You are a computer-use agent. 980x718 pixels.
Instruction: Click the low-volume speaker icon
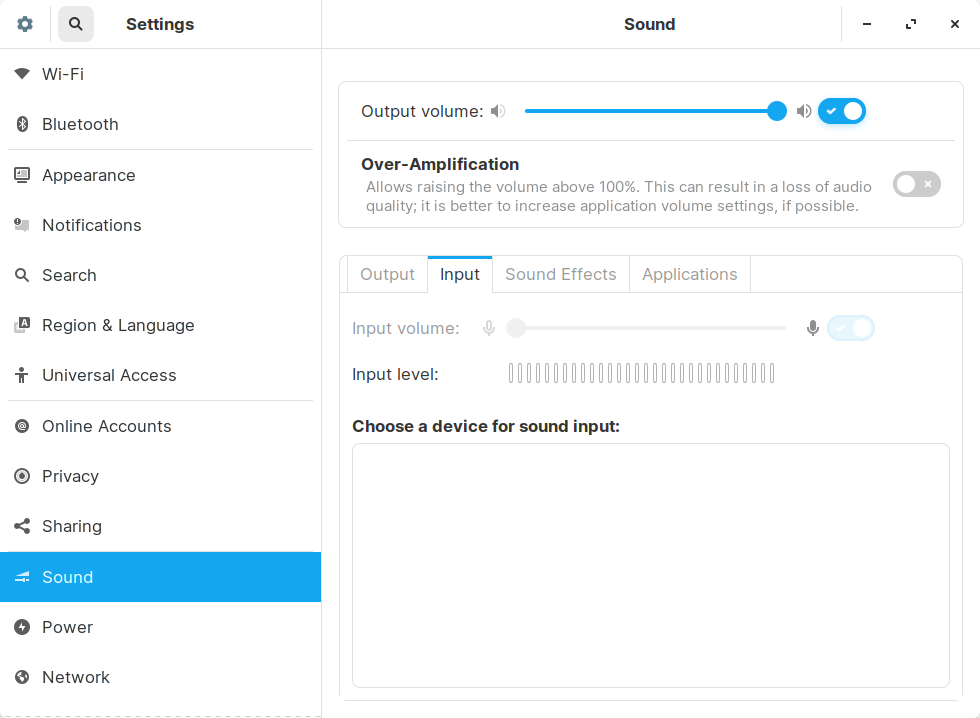click(x=498, y=111)
